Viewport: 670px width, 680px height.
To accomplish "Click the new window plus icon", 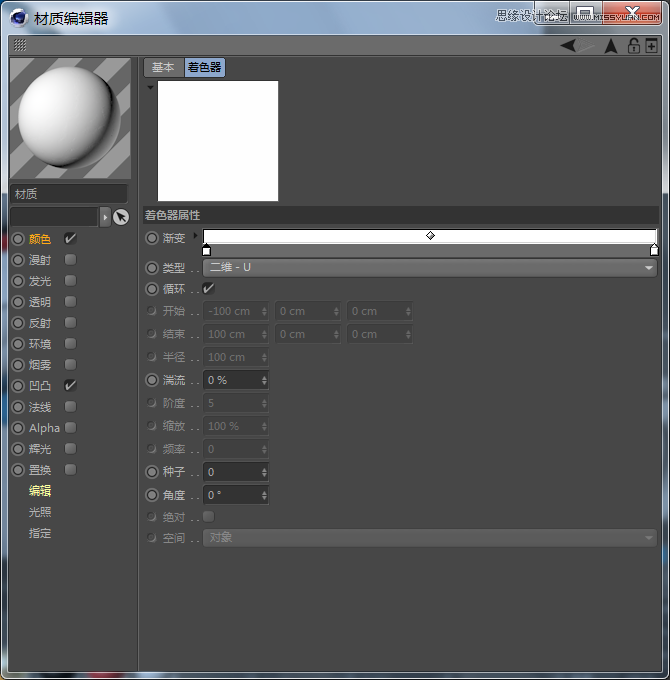I will click(x=651, y=46).
